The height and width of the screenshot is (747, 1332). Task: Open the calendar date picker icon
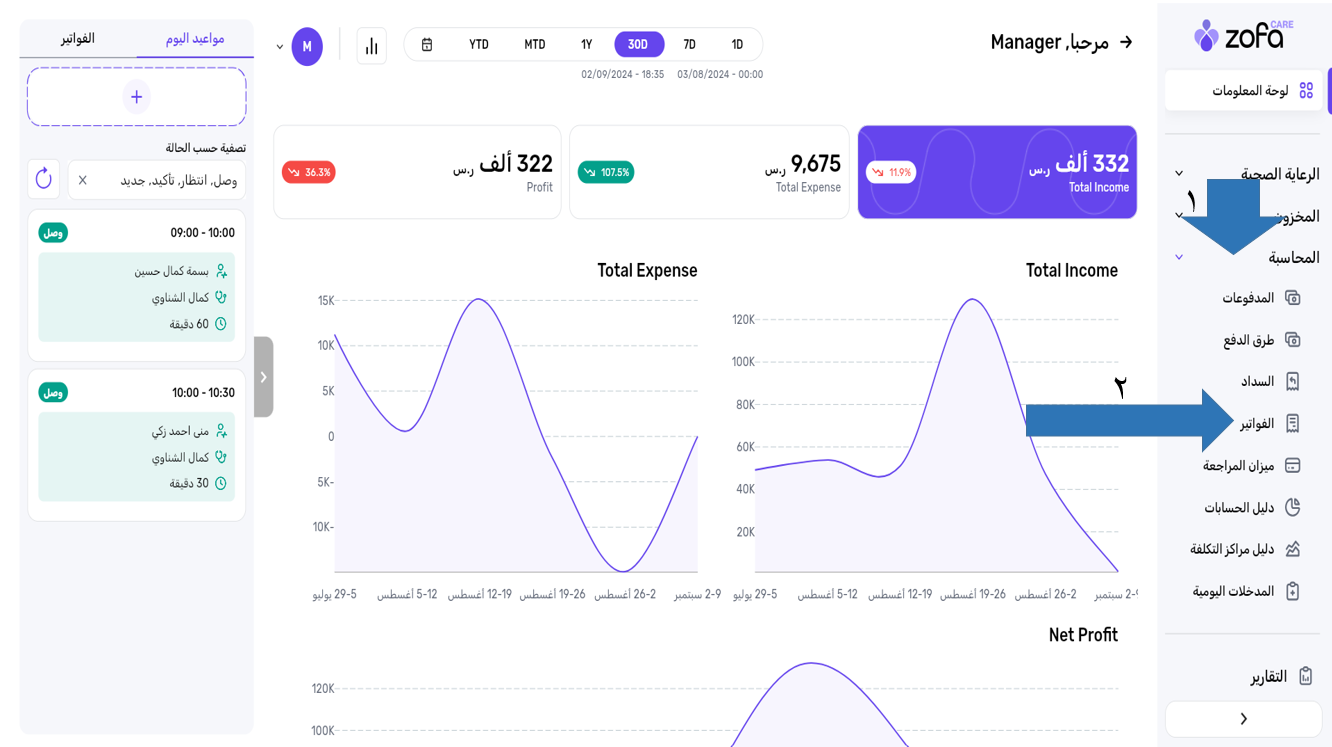(427, 45)
